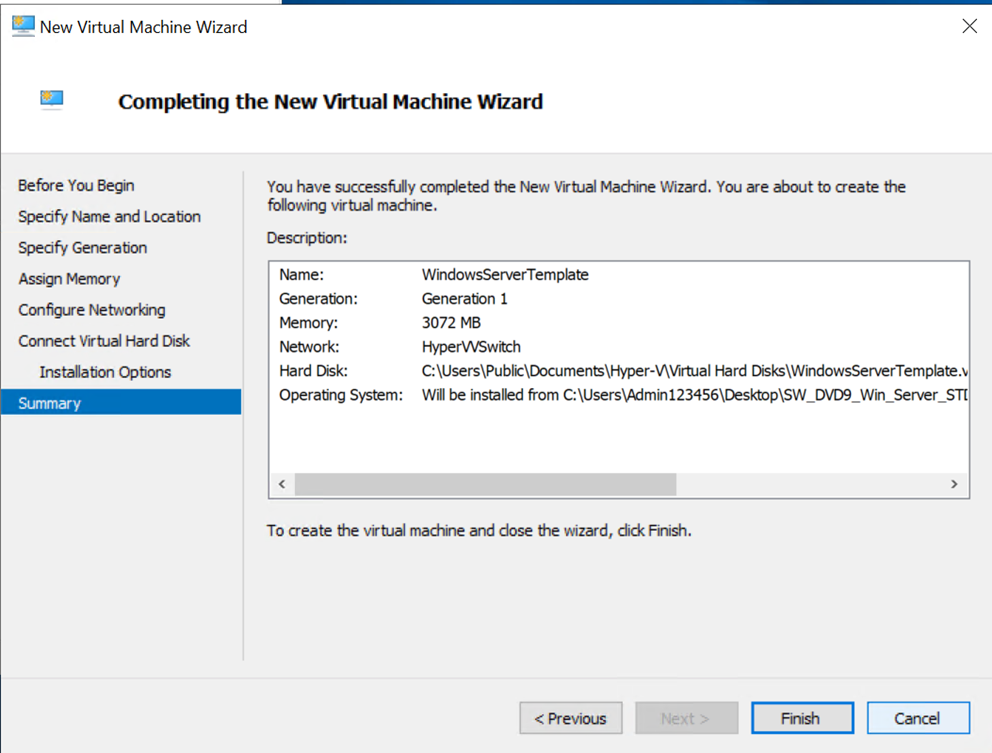Open the 'Configure Networking' step
This screenshot has height=753, width=992.
(x=91, y=310)
